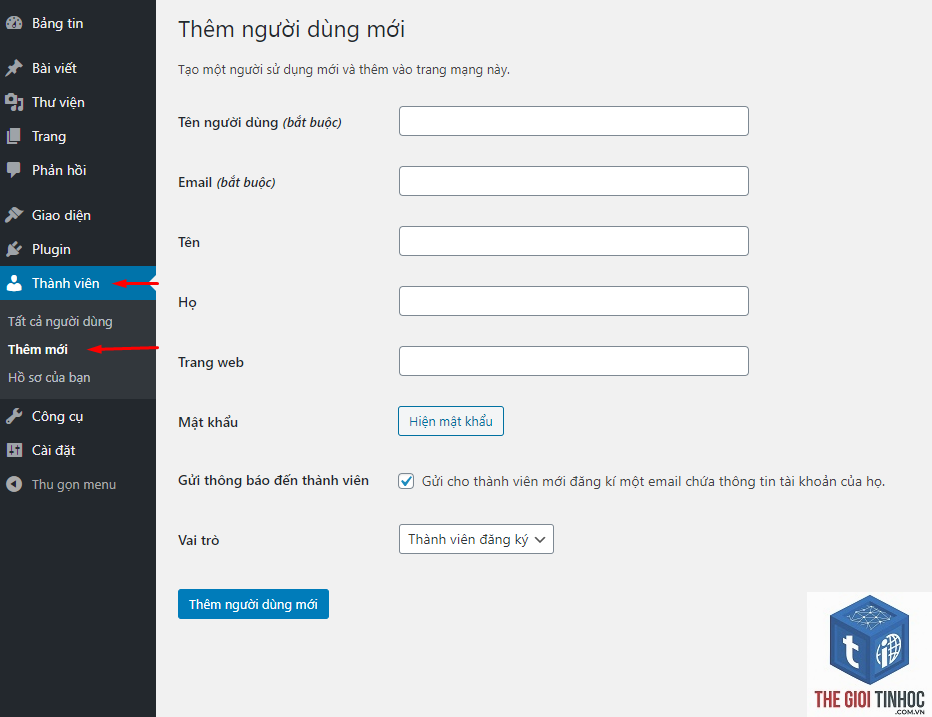Screen dimensions: 932x717
Task: Click the Trang pages icon
Action: (x=14, y=136)
